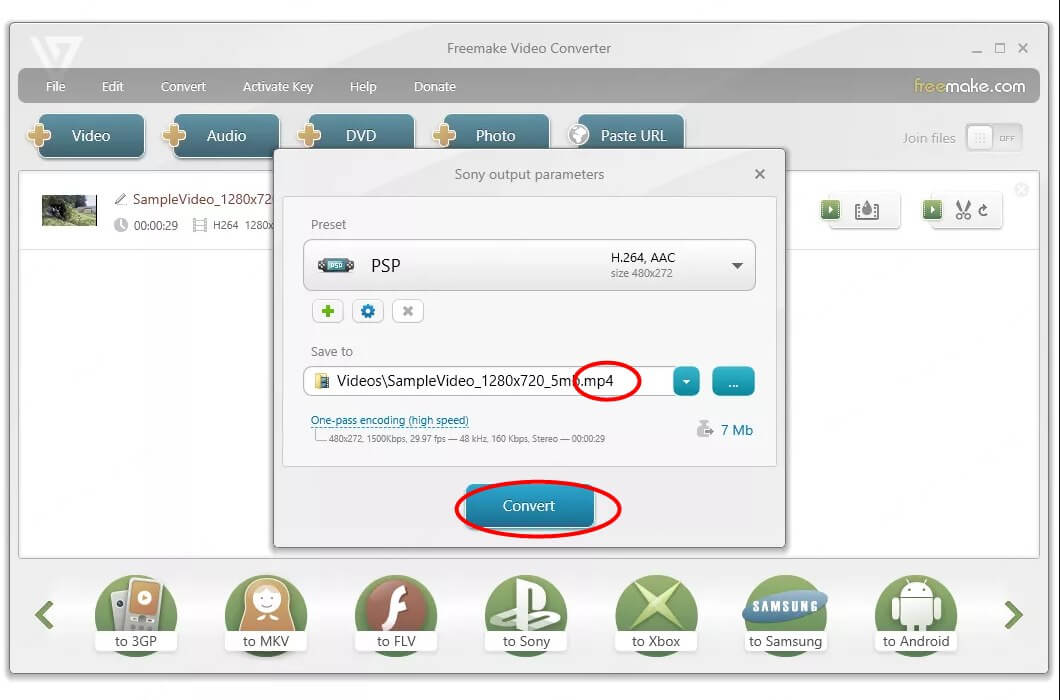Show previous formats with left green arrow
Viewport: 1060px width, 700px height.
45,615
